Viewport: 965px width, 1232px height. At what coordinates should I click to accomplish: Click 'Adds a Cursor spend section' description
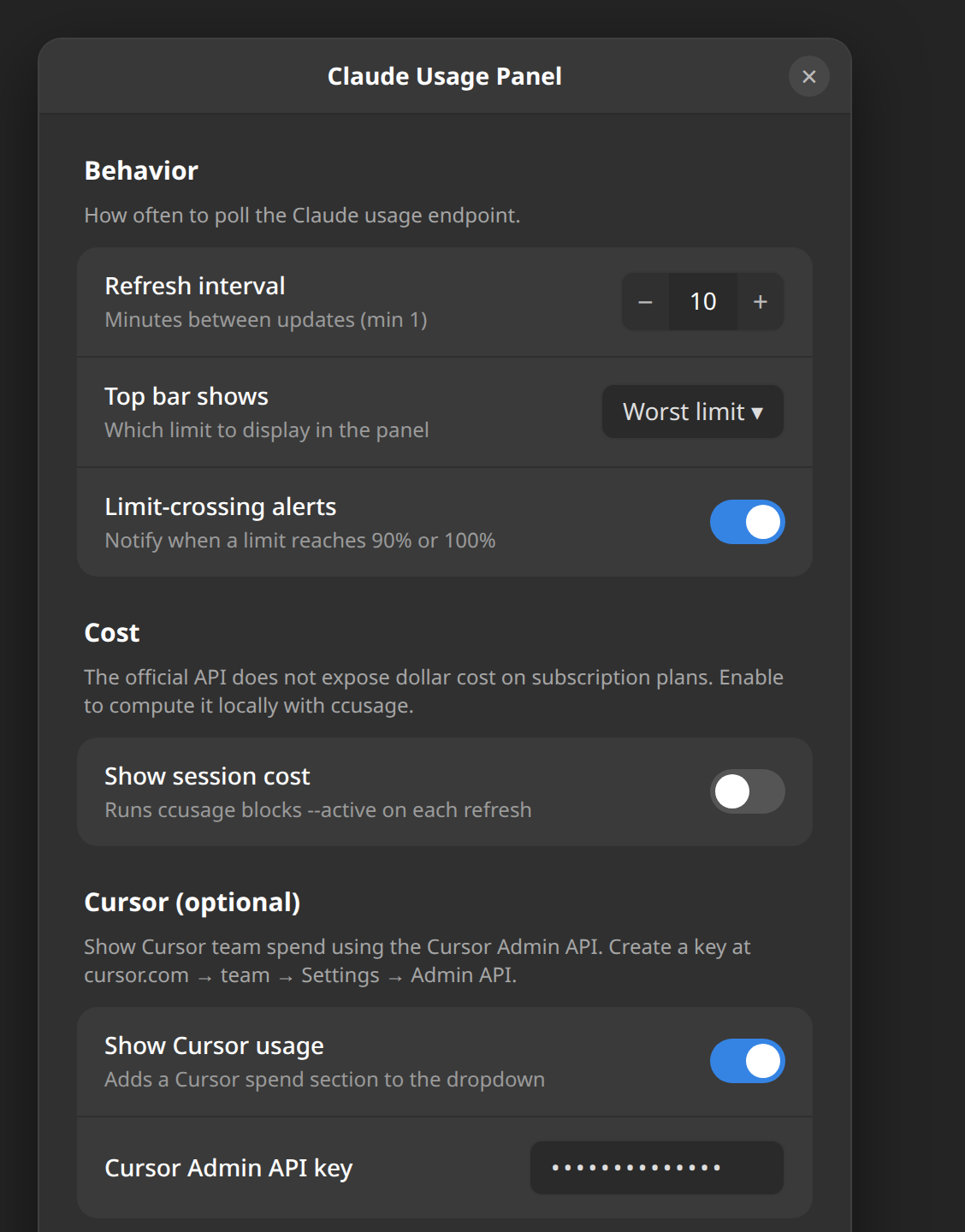325,1080
